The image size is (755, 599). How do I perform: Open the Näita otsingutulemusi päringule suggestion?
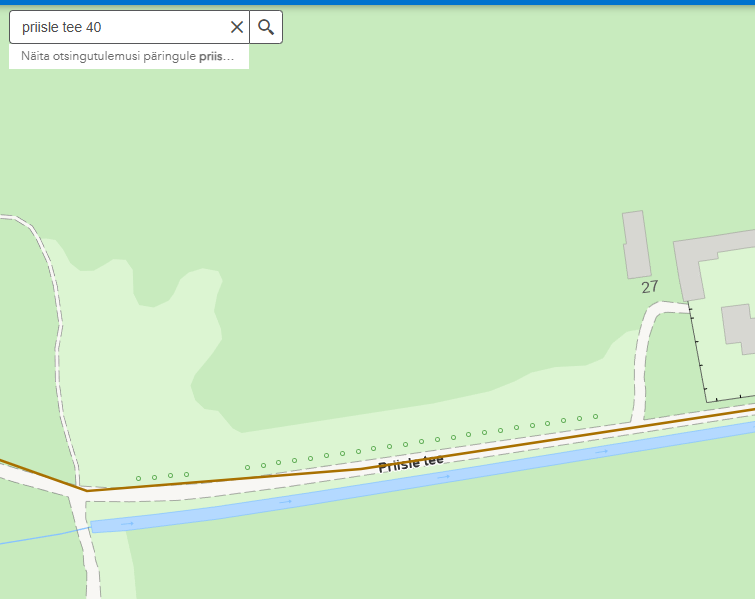click(129, 56)
